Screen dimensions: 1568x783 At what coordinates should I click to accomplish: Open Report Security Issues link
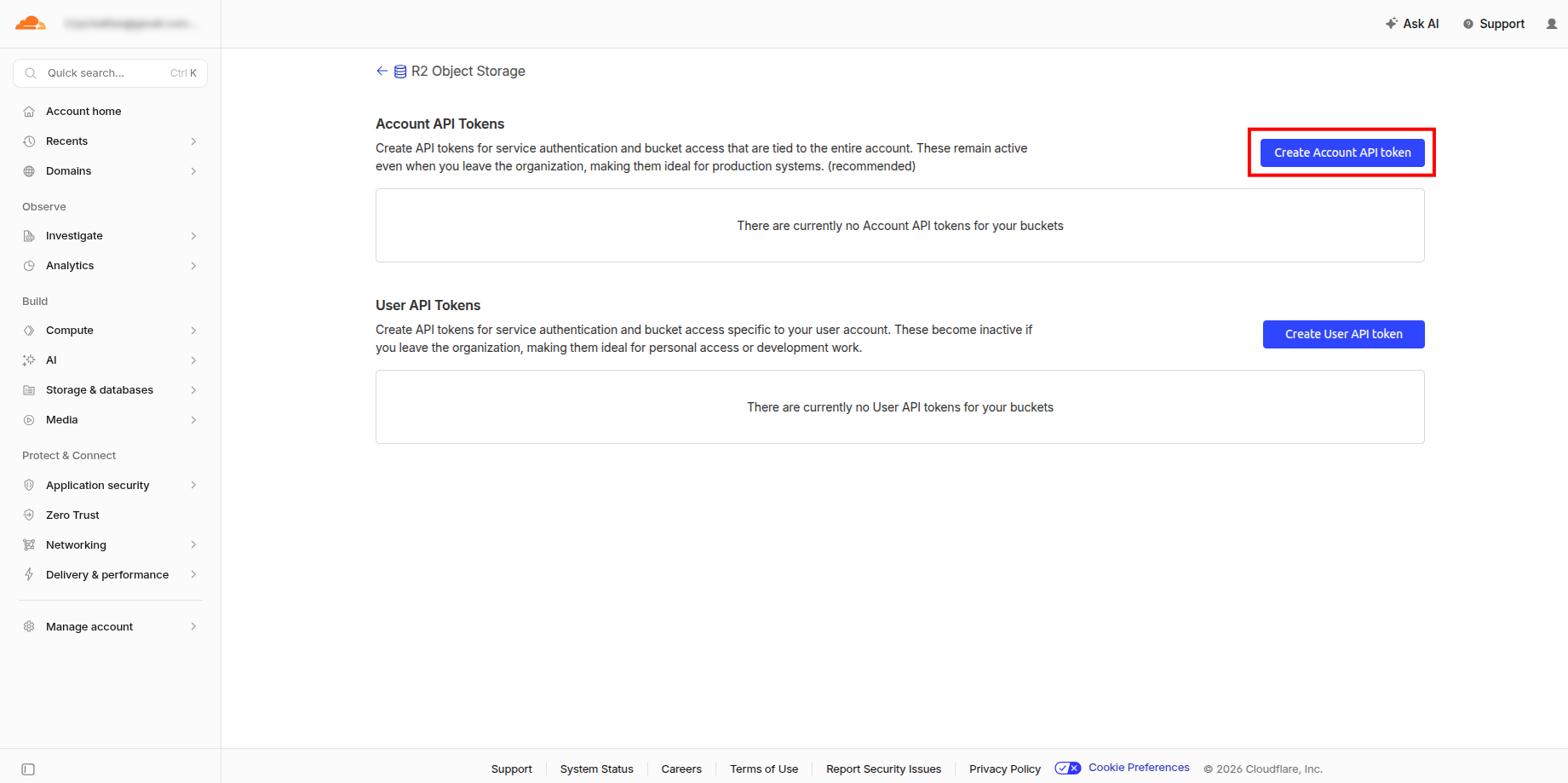click(x=884, y=769)
